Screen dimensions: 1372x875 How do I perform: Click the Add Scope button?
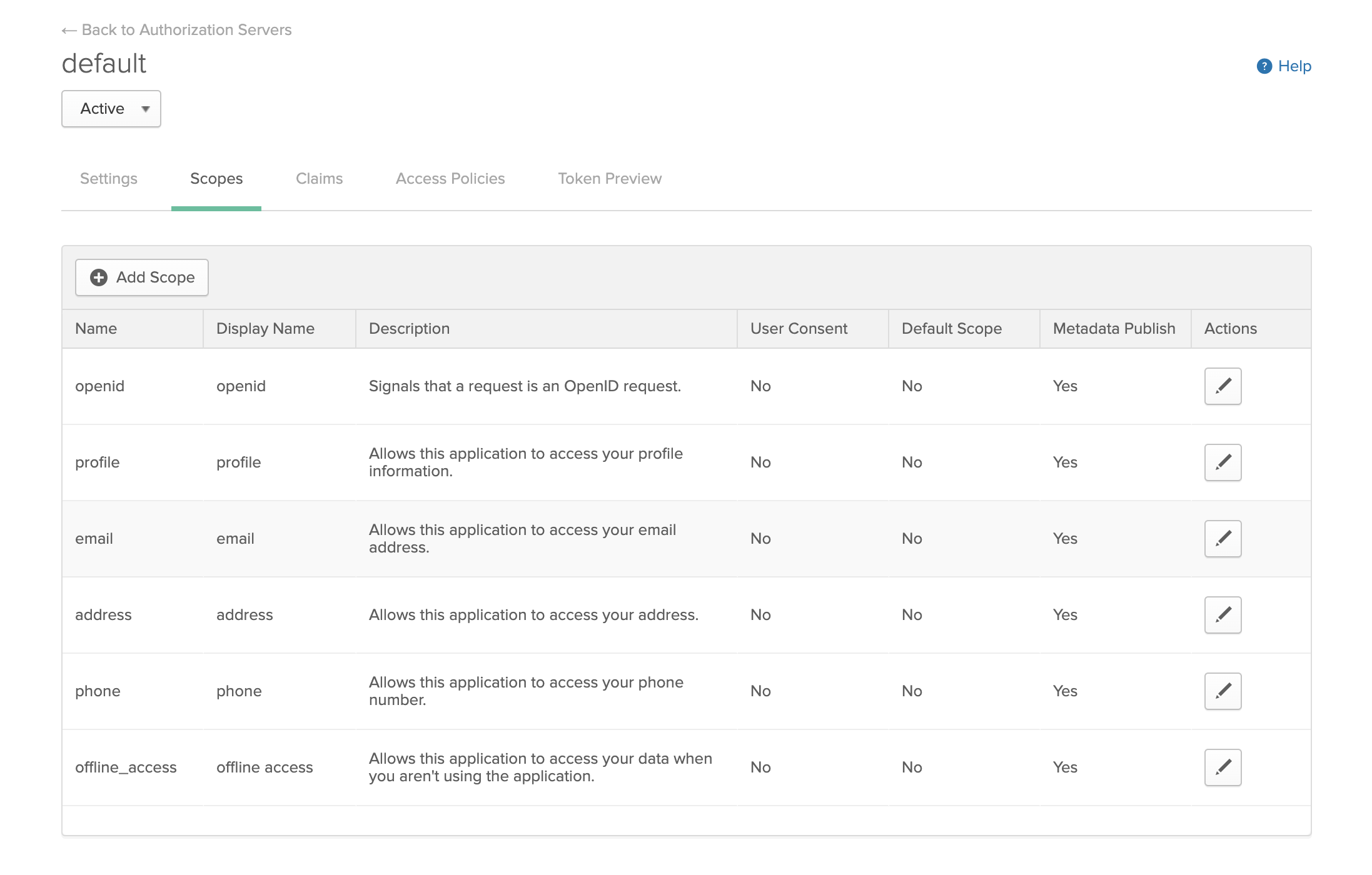(141, 277)
